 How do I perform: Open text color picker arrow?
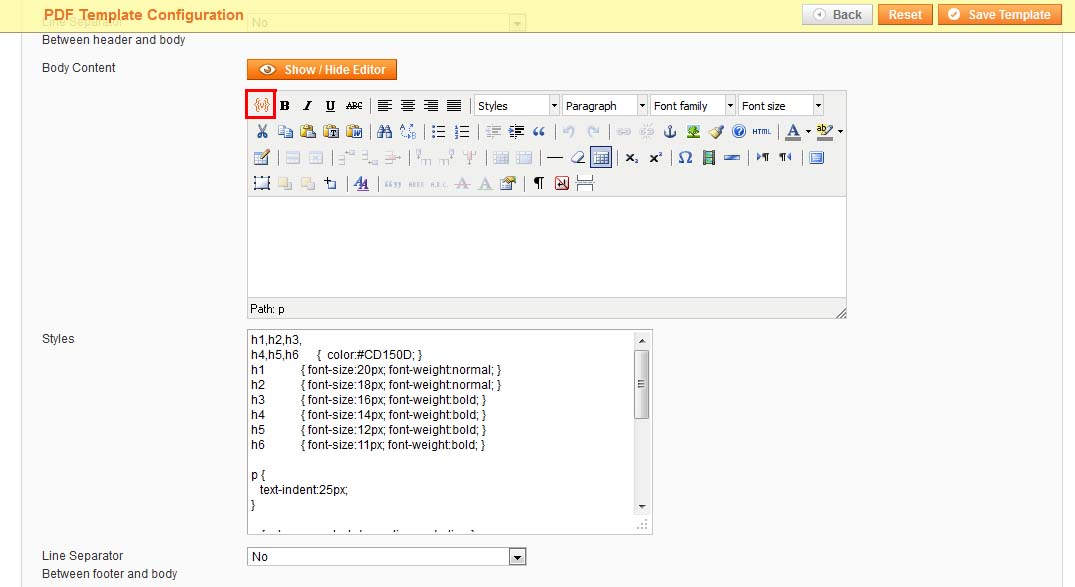(808, 132)
